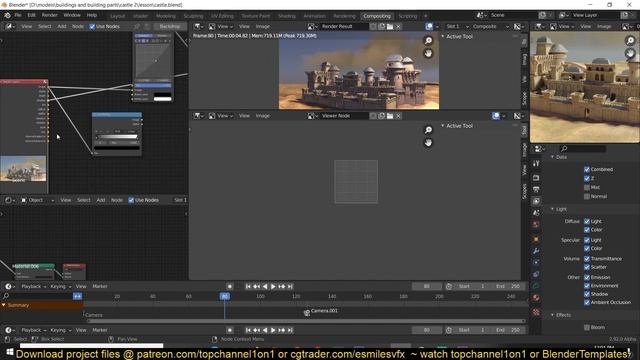Toggle Use Nodes in the compositor header

point(92,27)
